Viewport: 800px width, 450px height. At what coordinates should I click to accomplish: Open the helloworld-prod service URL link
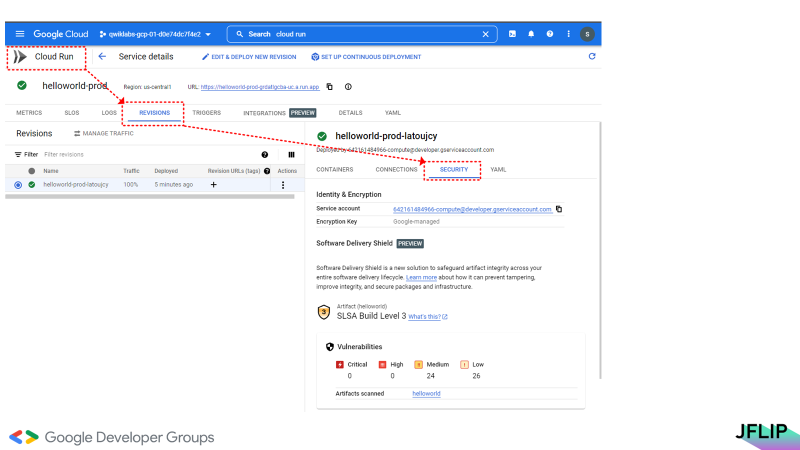pyautogui.click(x=260, y=87)
